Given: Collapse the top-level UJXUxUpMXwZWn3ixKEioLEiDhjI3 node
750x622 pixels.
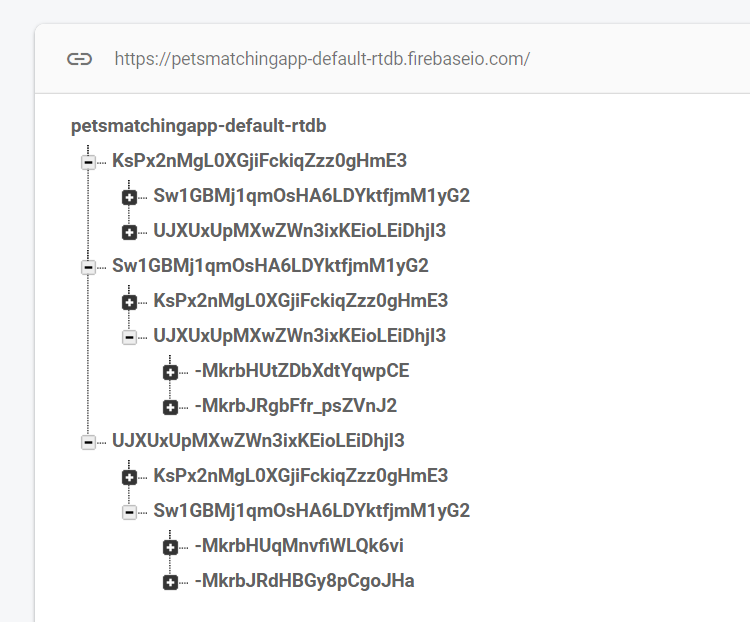Looking at the screenshot, I should click(x=88, y=442).
